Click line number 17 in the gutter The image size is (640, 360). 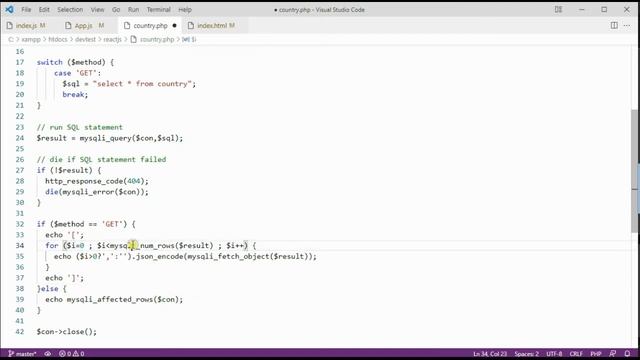pos(20,62)
